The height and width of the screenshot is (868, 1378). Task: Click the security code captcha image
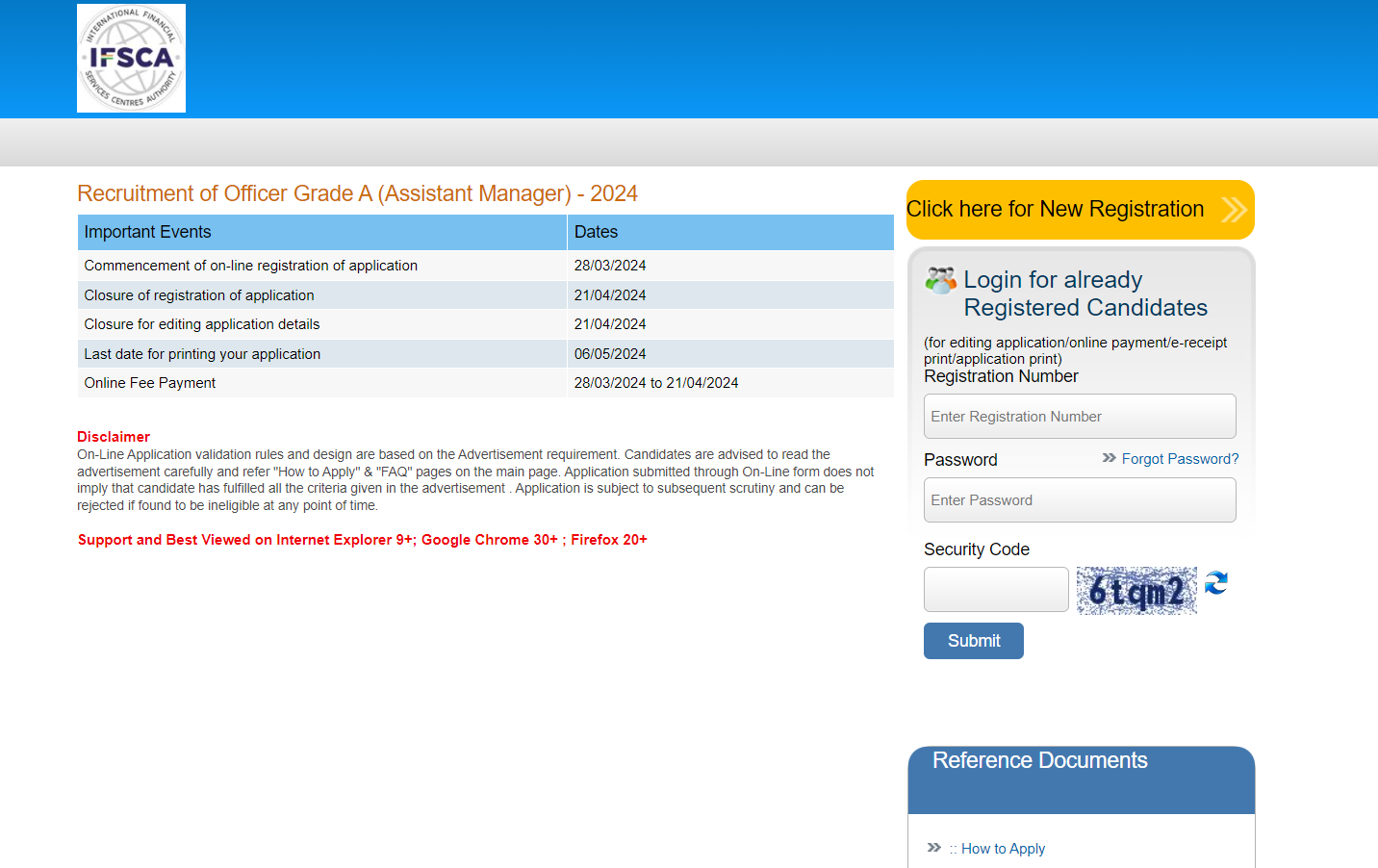1136,590
